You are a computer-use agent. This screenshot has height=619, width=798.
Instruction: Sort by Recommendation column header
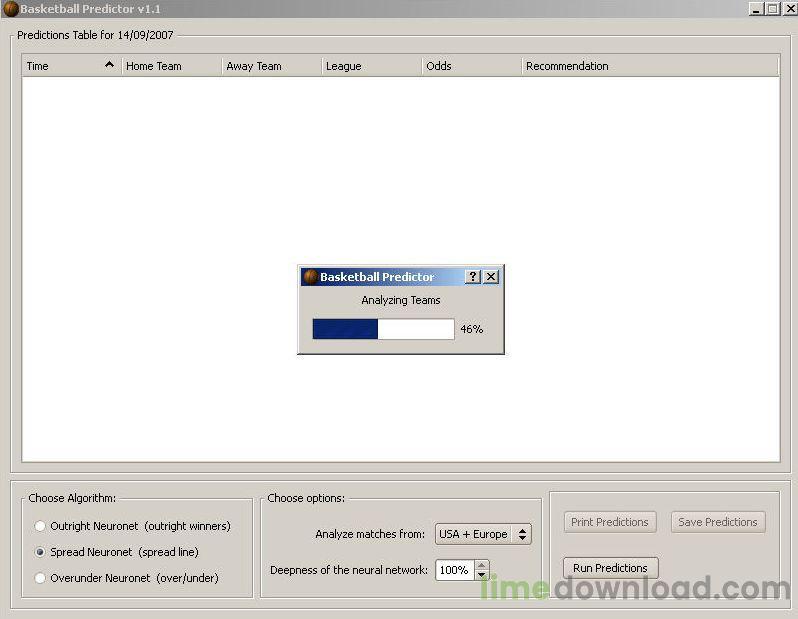click(650, 66)
